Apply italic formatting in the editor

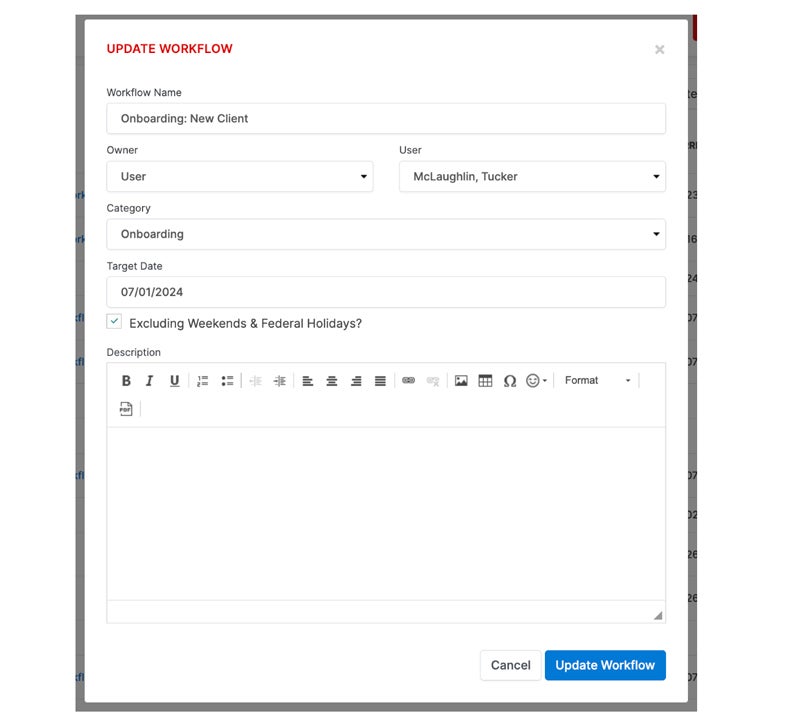(150, 381)
